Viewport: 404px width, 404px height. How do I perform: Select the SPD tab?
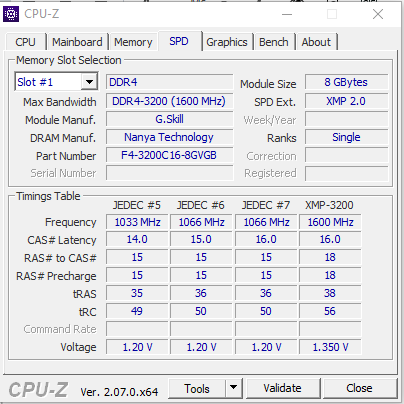(179, 41)
